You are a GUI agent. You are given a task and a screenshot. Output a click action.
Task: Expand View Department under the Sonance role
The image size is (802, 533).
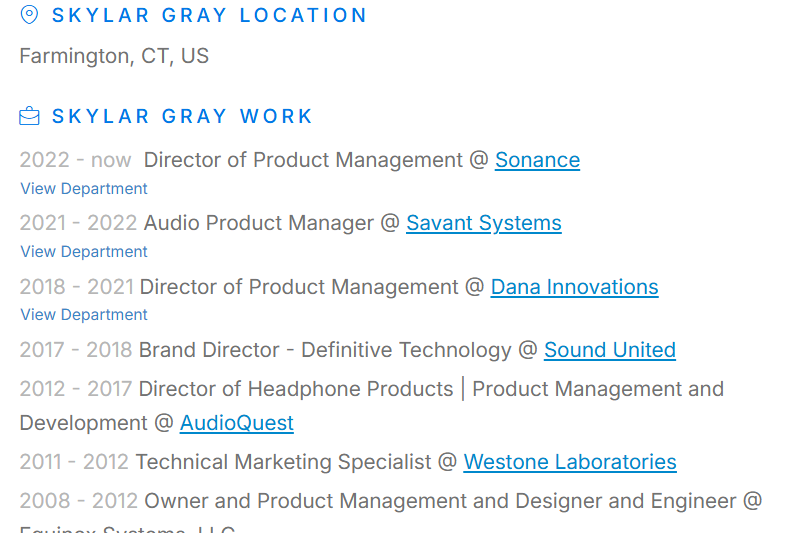click(84, 189)
